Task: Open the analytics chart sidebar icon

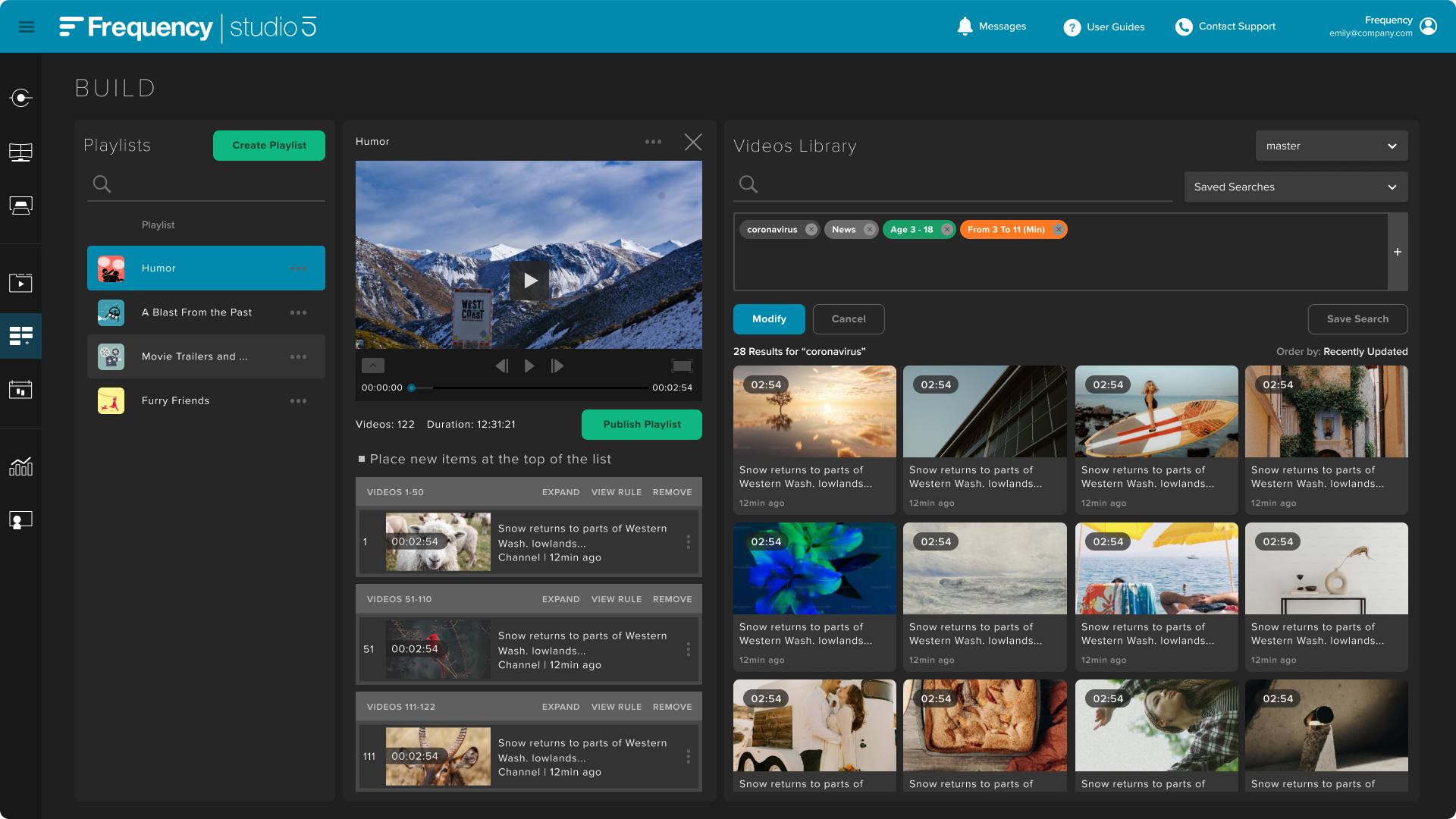Action: 20,466
